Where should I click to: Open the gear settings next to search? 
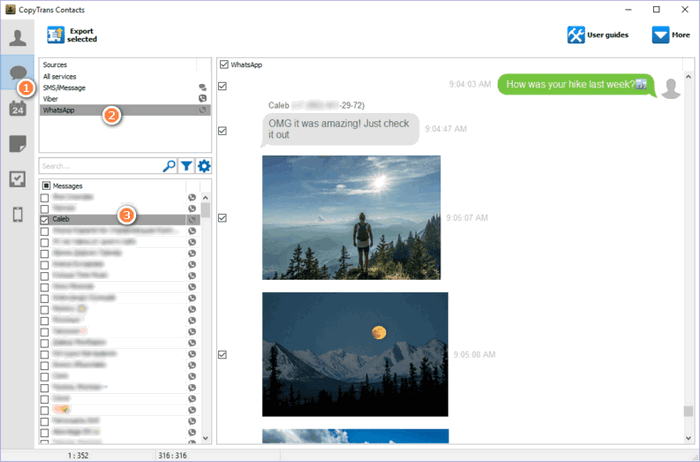(x=204, y=166)
